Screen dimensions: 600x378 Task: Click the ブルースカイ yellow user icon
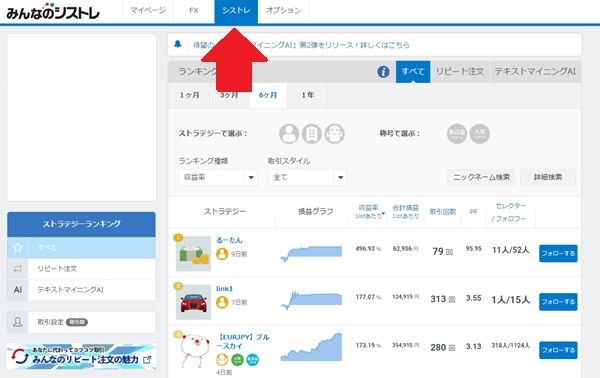(x=222, y=360)
